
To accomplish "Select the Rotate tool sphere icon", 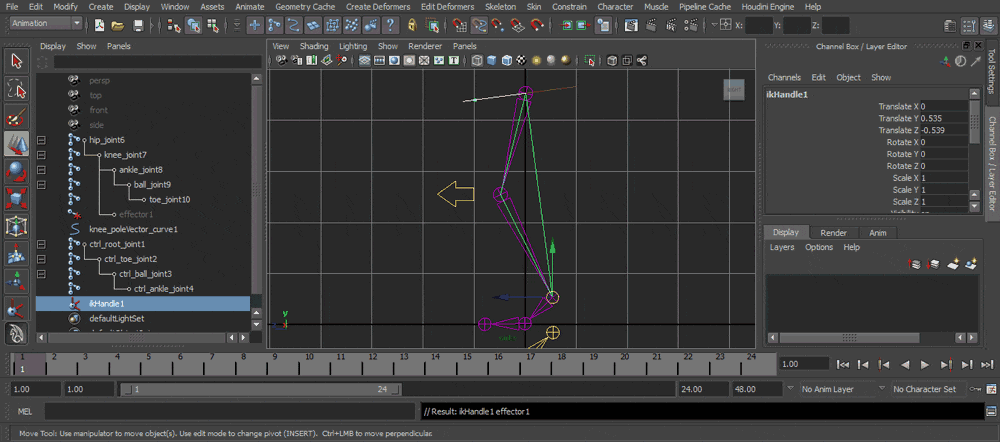I will click(x=17, y=172).
